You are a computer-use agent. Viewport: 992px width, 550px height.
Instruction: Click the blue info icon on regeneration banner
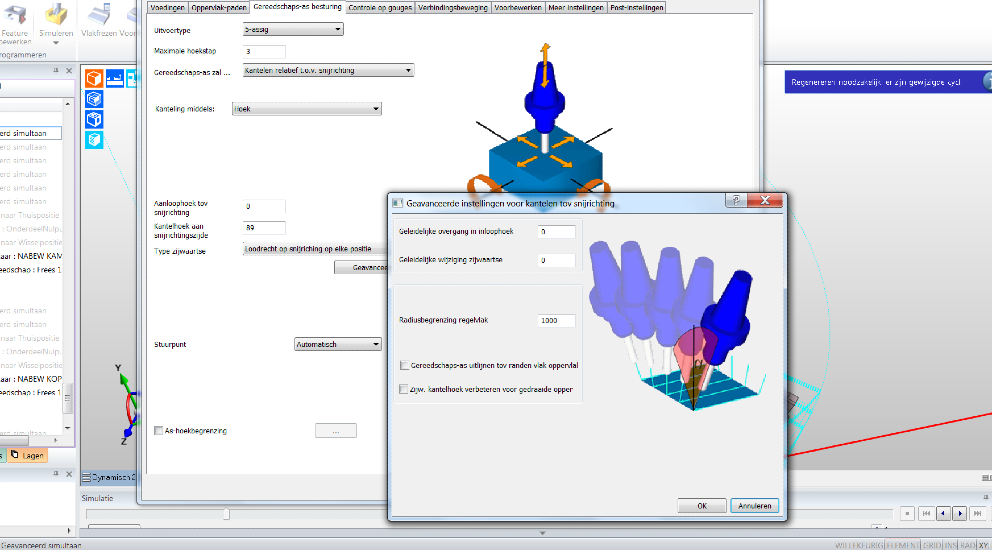point(988,82)
